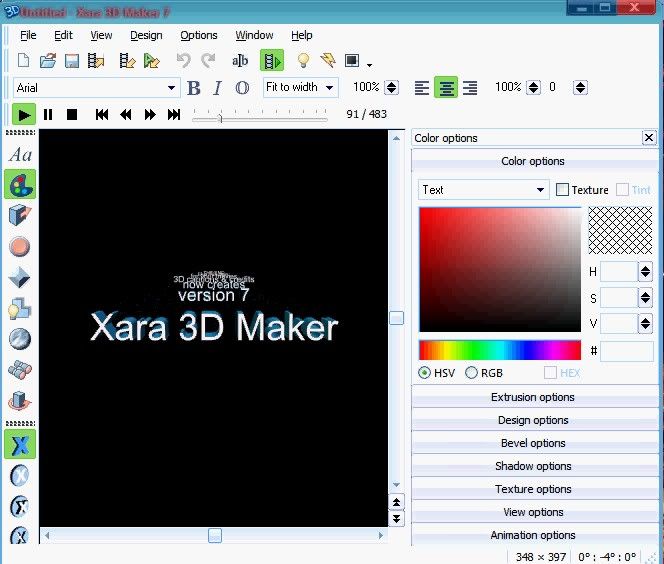Expand the Texture options section

[535, 489]
